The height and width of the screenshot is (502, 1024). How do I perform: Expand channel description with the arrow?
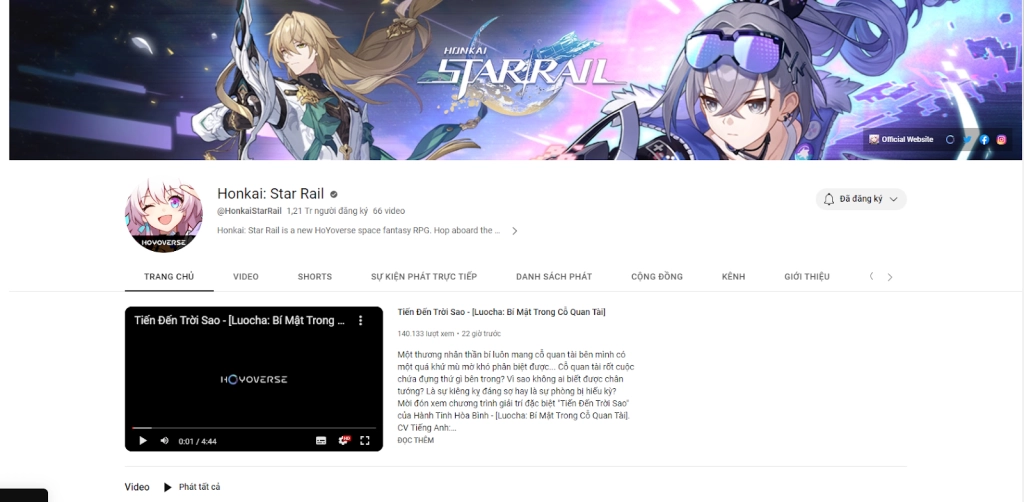(515, 231)
